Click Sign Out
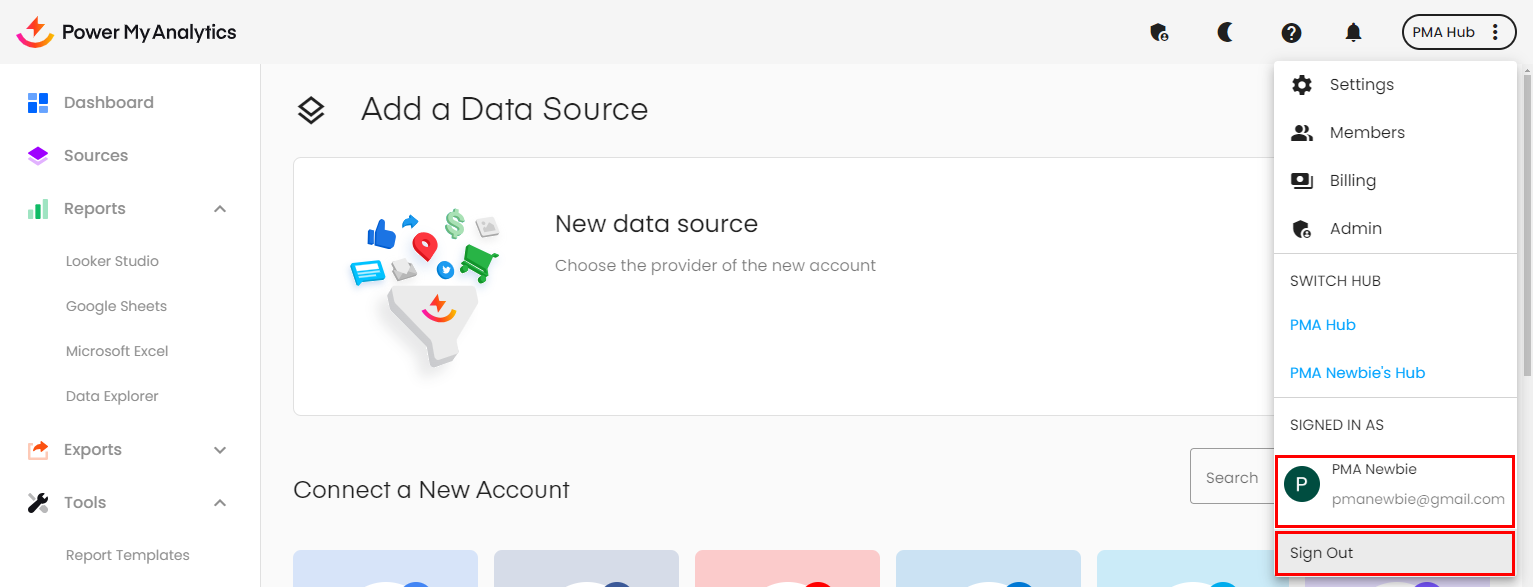1533x587 pixels. (x=1321, y=553)
